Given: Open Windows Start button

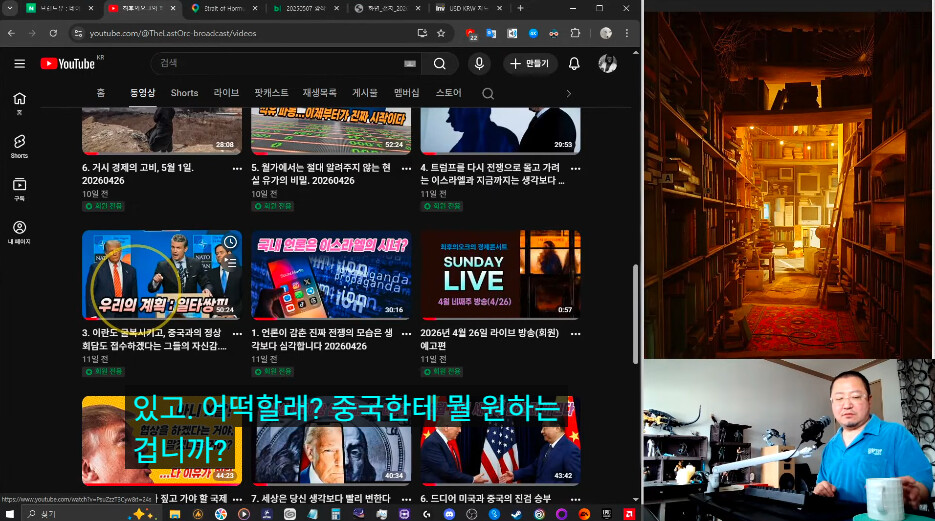Looking at the screenshot, I should click(x=10, y=514).
